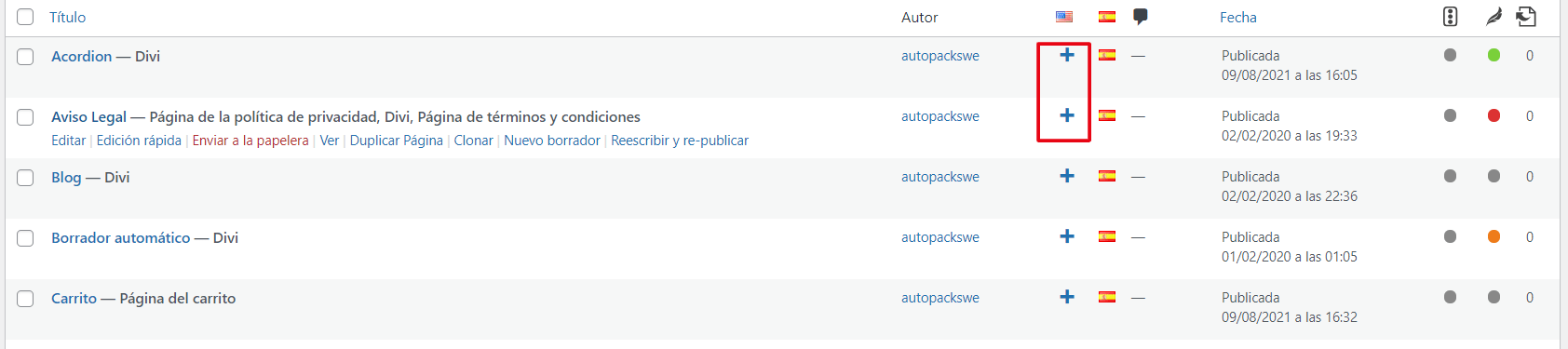The image size is (1568, 349).
Task: Tick the Blog row checkbox
Action: (25, 178)
